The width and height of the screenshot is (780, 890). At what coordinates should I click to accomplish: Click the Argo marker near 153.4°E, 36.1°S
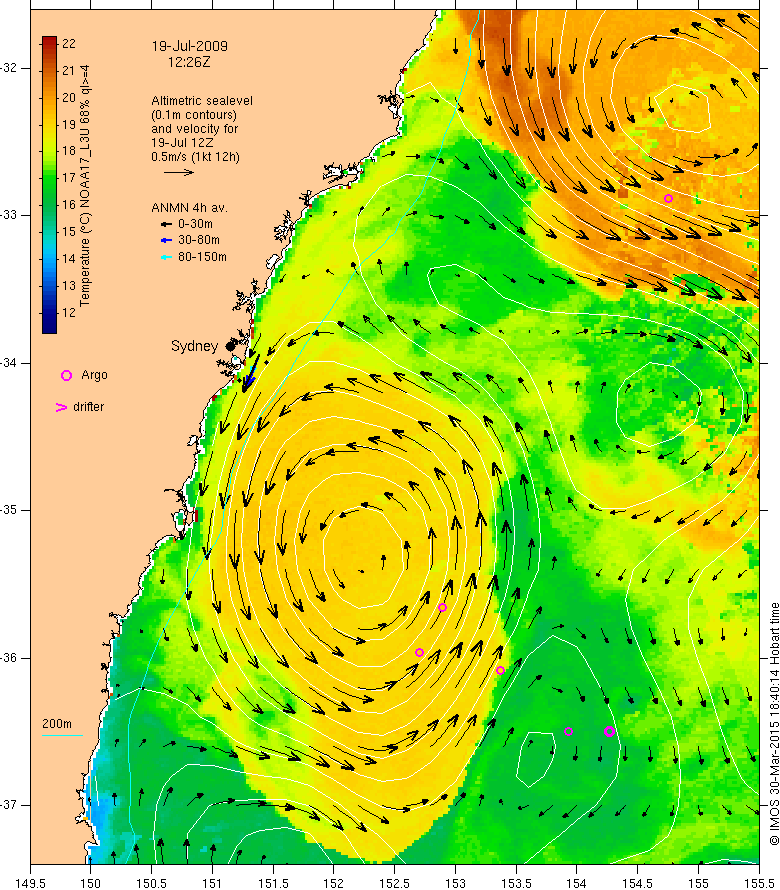(x=500, y=670)
